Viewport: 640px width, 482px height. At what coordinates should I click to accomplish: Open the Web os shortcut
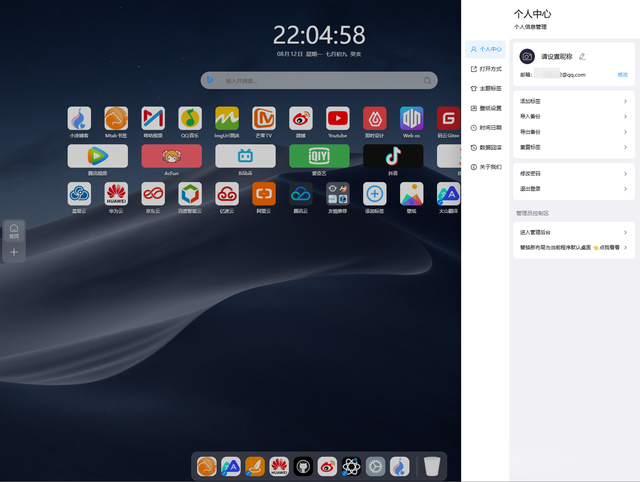(x=411, y=118)
